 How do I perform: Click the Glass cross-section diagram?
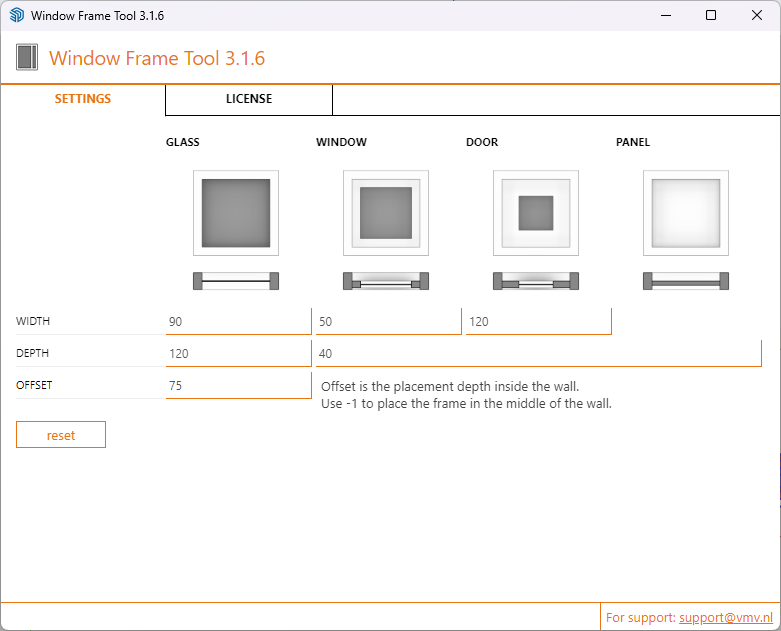(x=236, y=281)
